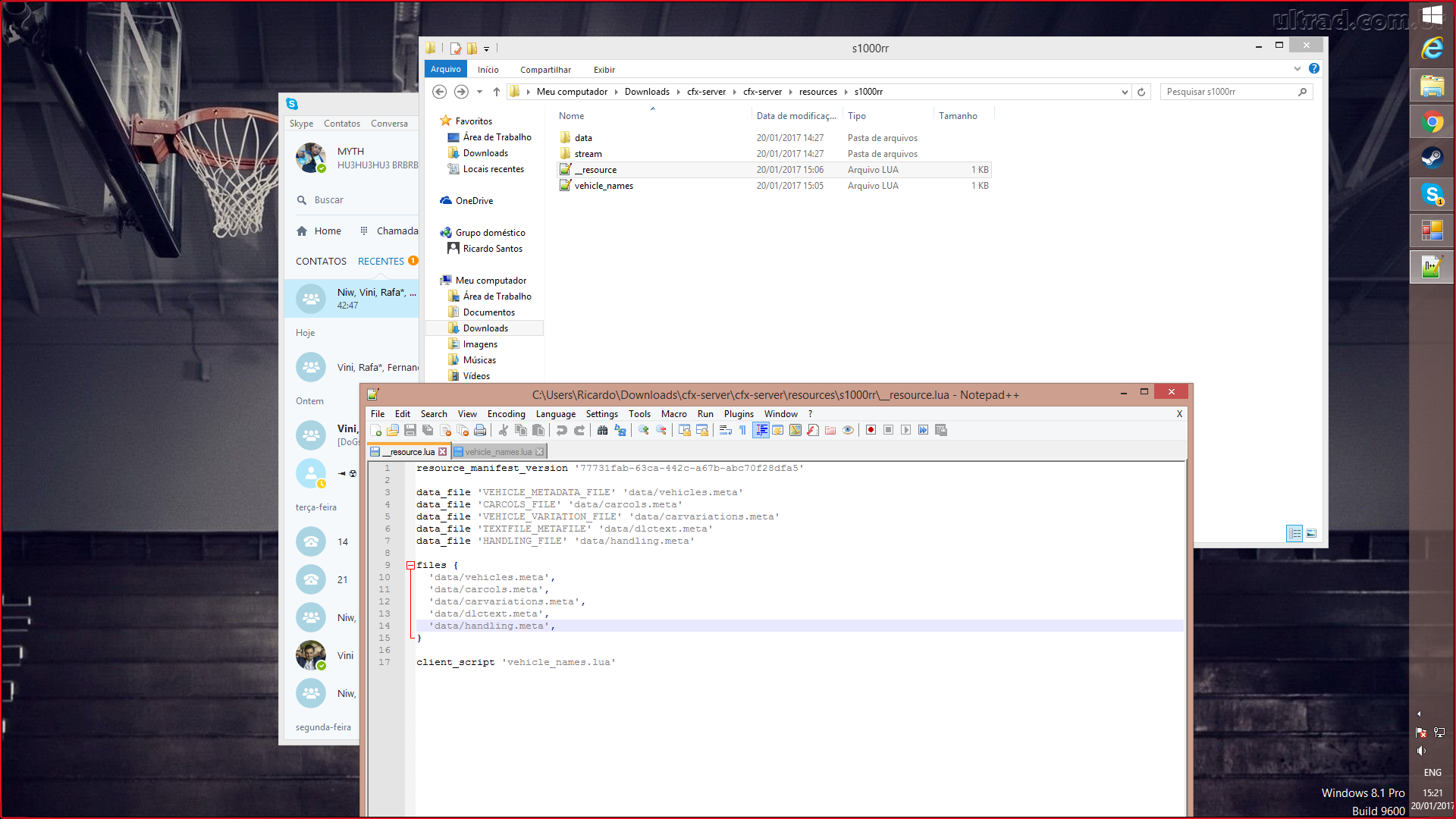Click the Pesquisar s1000rr search field
1456x819 pixels.
pyautogui.click(x=1228, y=92)
